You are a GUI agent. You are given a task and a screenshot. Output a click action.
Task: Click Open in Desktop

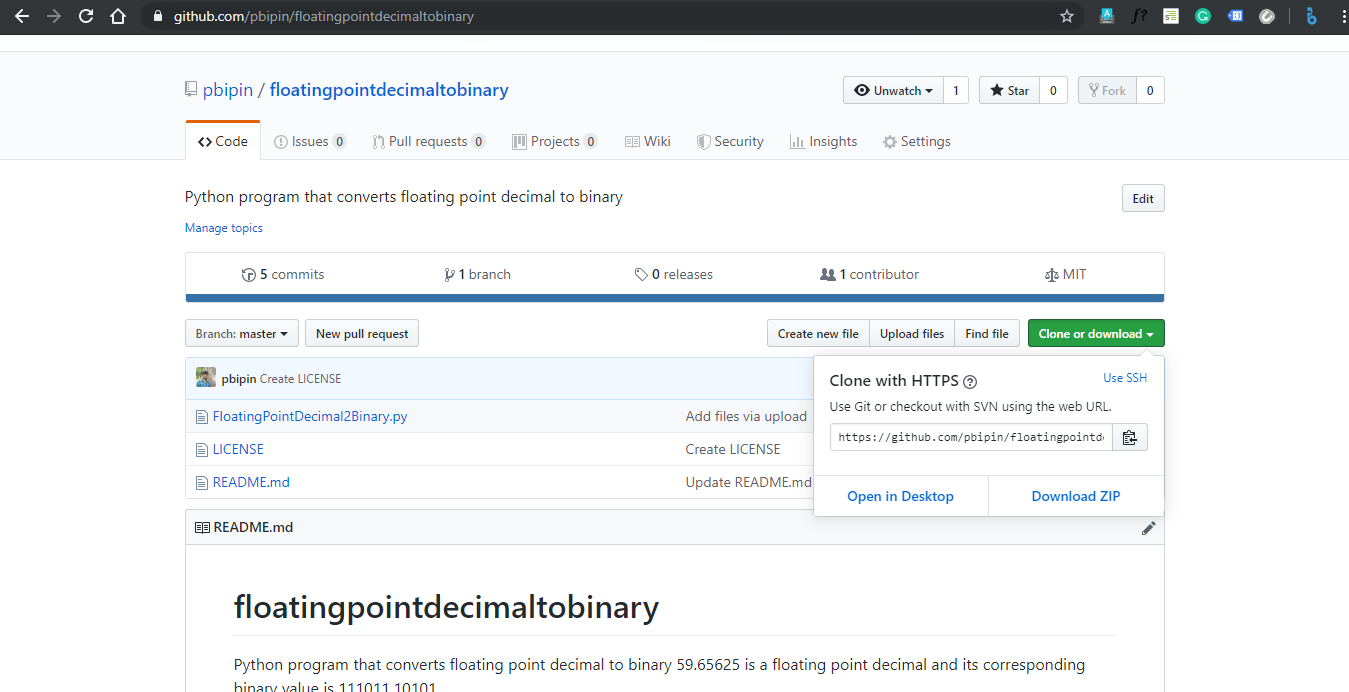(x=901, y=496)
